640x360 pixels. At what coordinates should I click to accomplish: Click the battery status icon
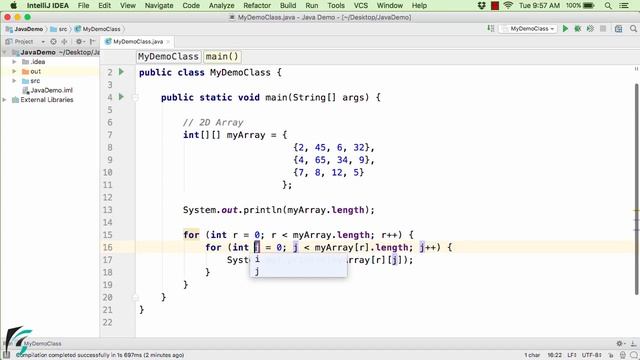coord(589,6)
